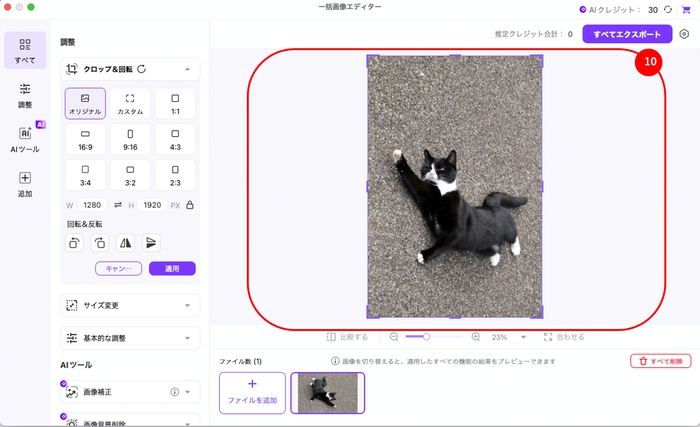Collapse the クロップ&回転 section

[x=188, y=69]
